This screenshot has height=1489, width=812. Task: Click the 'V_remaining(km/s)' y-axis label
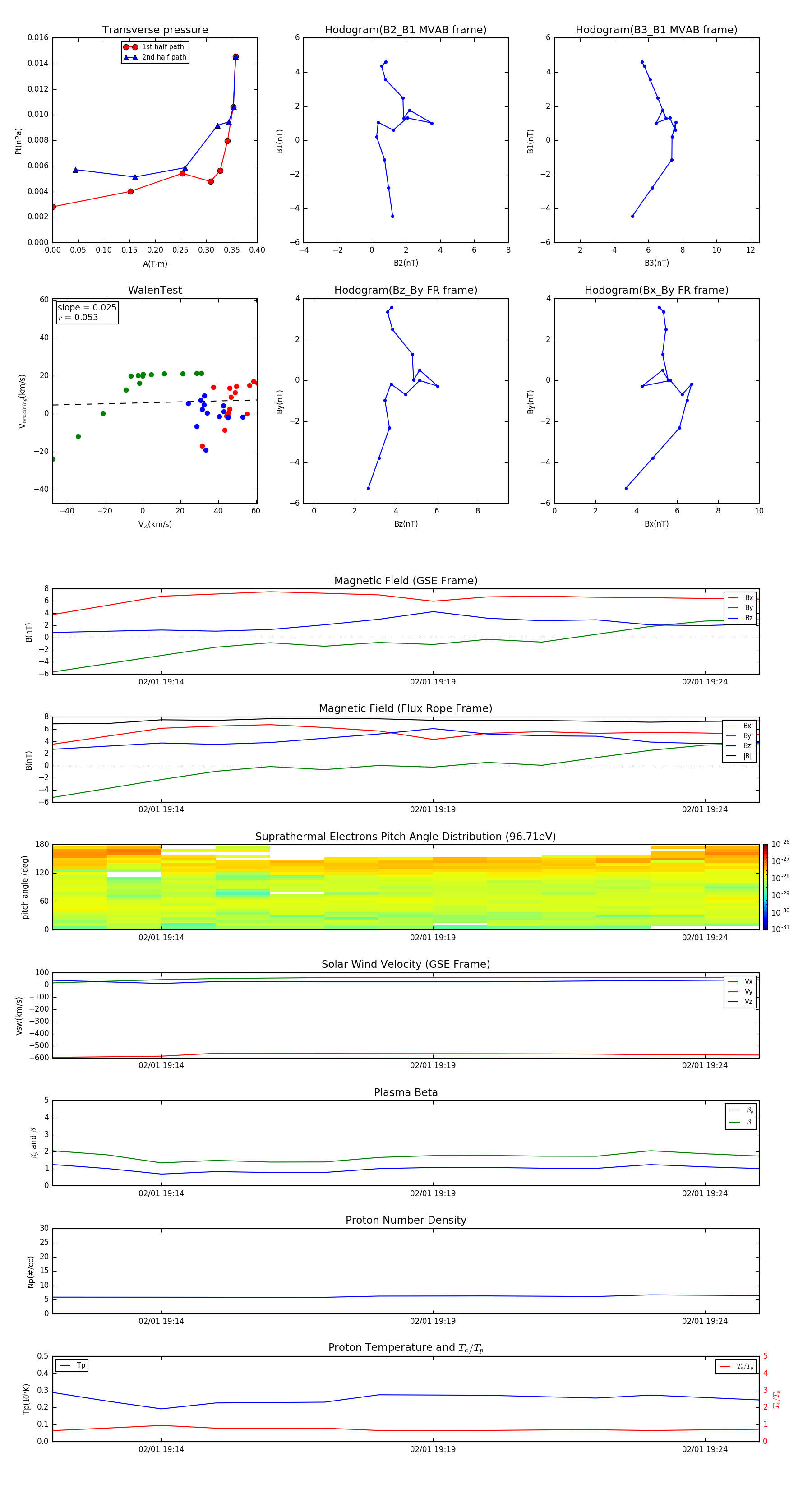[22, 401]
